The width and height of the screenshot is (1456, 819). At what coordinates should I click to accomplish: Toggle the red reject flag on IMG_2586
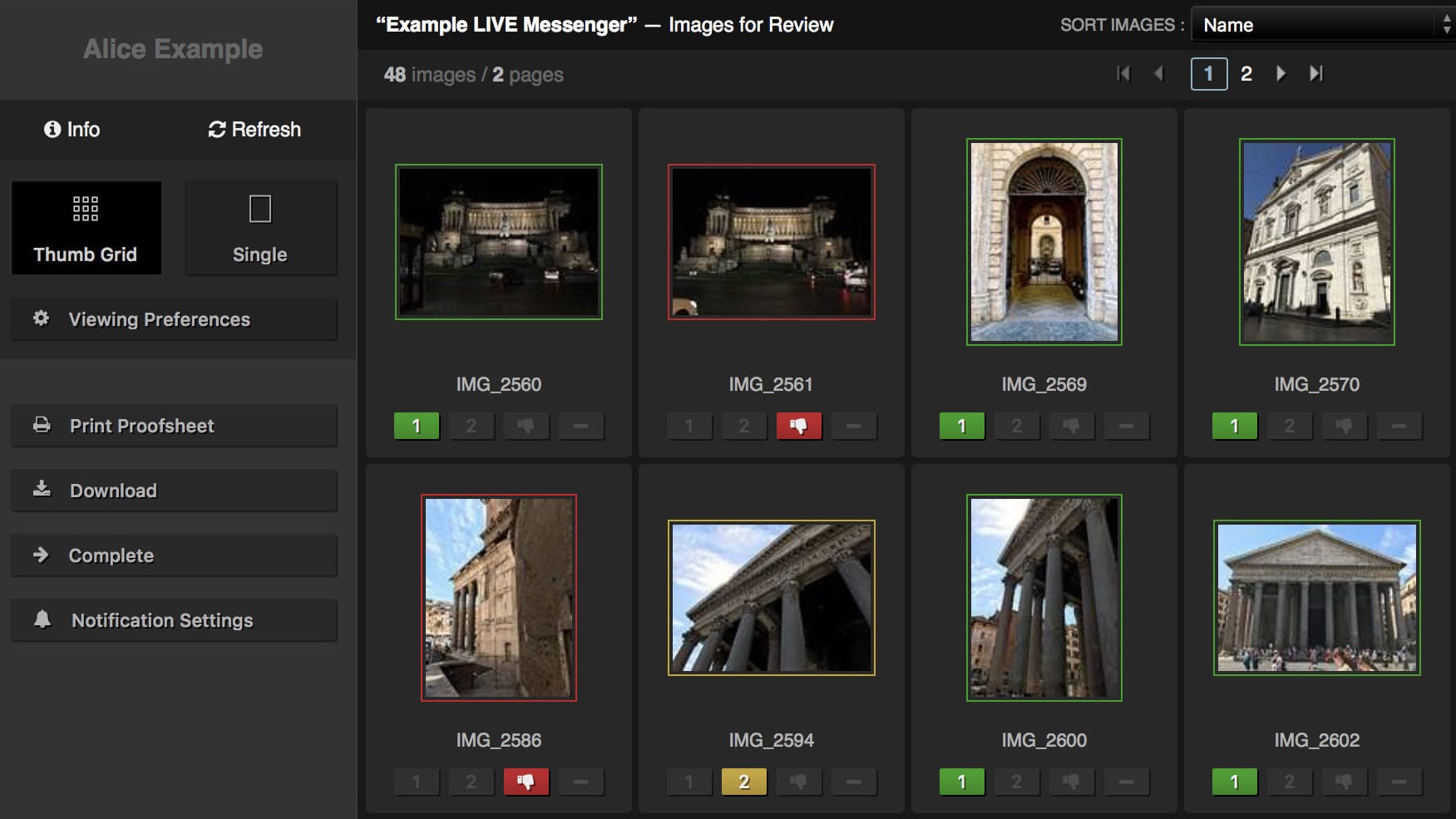[x=526, y=782]
